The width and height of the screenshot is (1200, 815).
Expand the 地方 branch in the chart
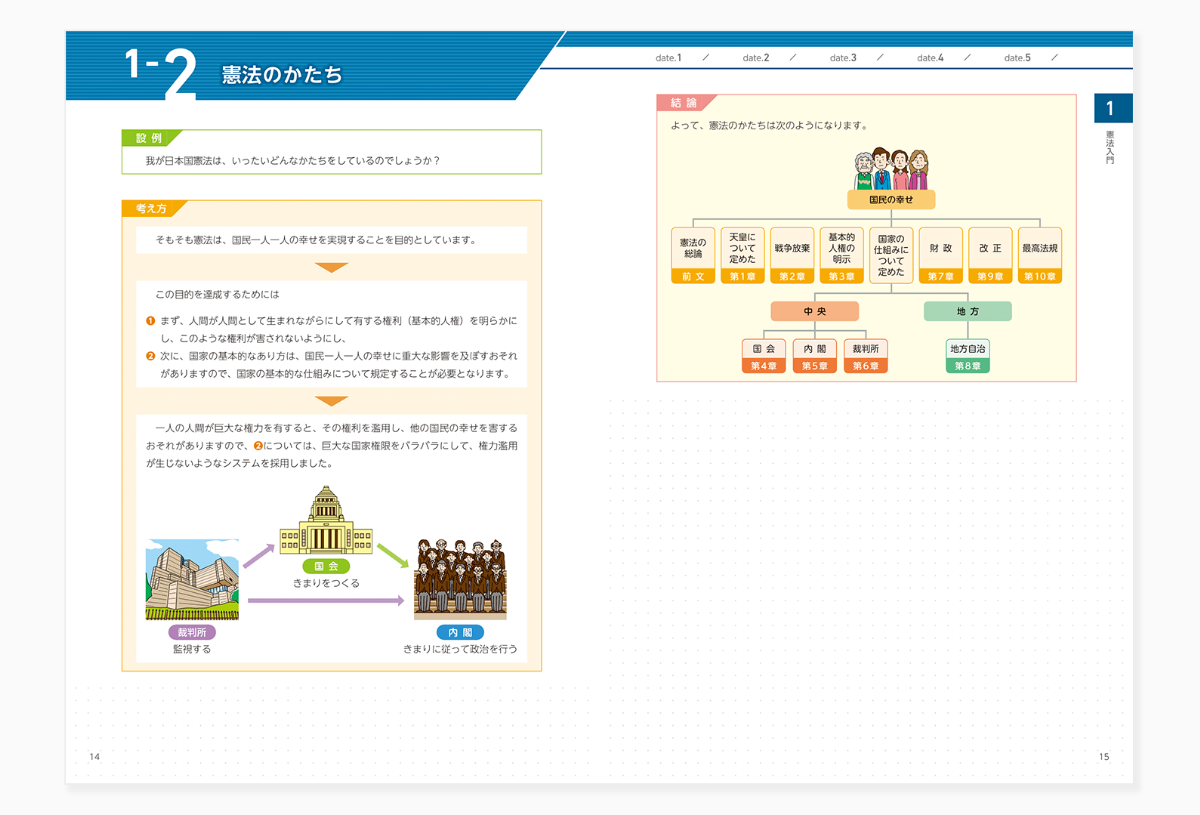click(967, 311)
